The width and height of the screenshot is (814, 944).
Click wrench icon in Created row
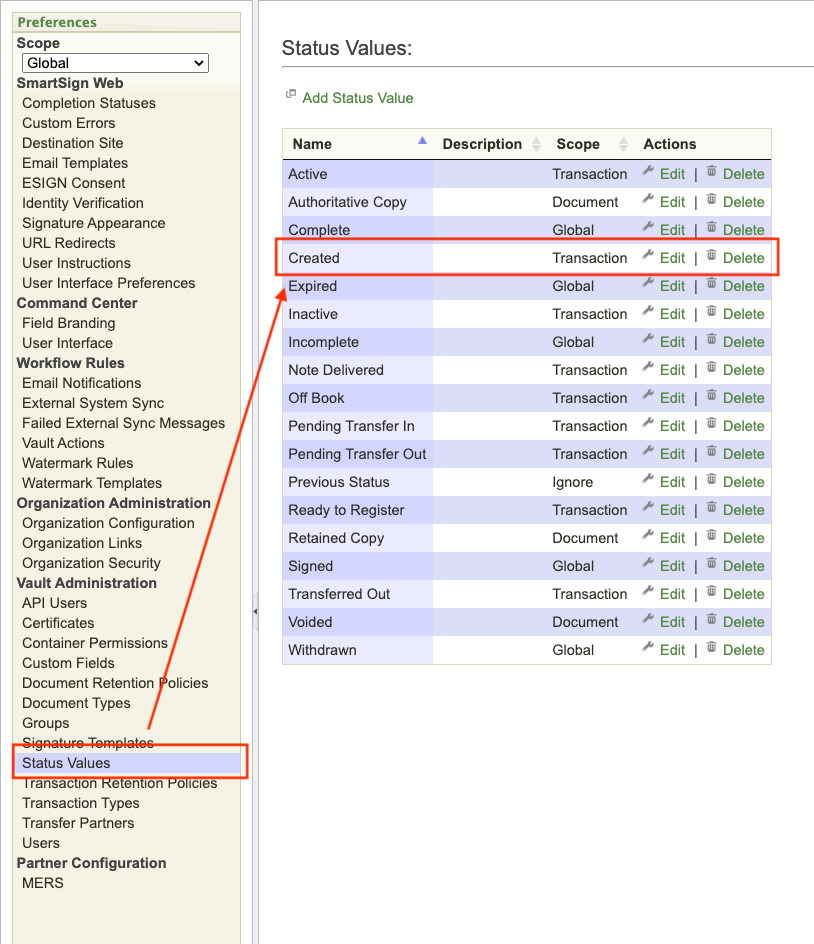click(x=648, y=255)
